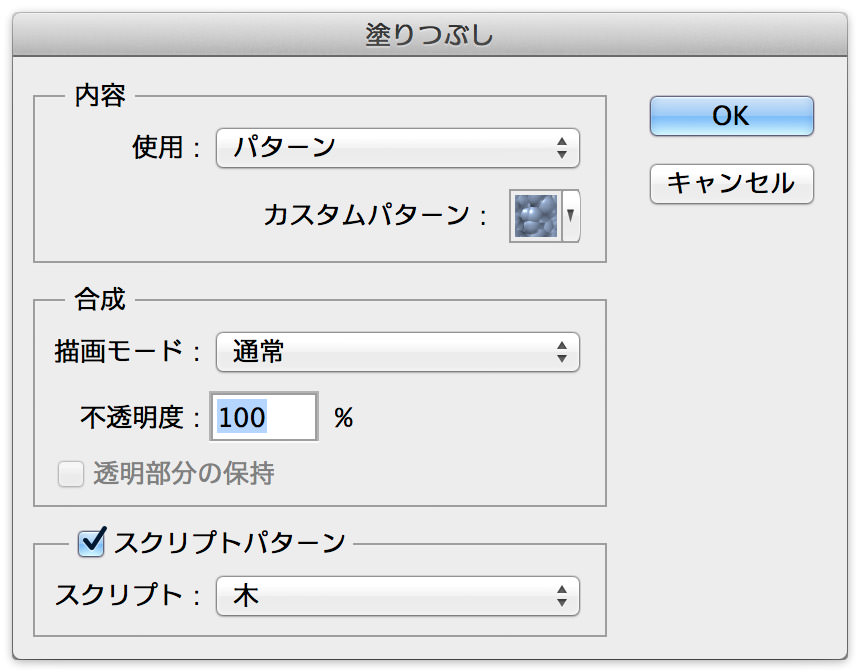Image resolution: width=860 pixels, height=672 pixels.
Task: Open the スクリプト dropdown showing 木
Action: (398, 596)
